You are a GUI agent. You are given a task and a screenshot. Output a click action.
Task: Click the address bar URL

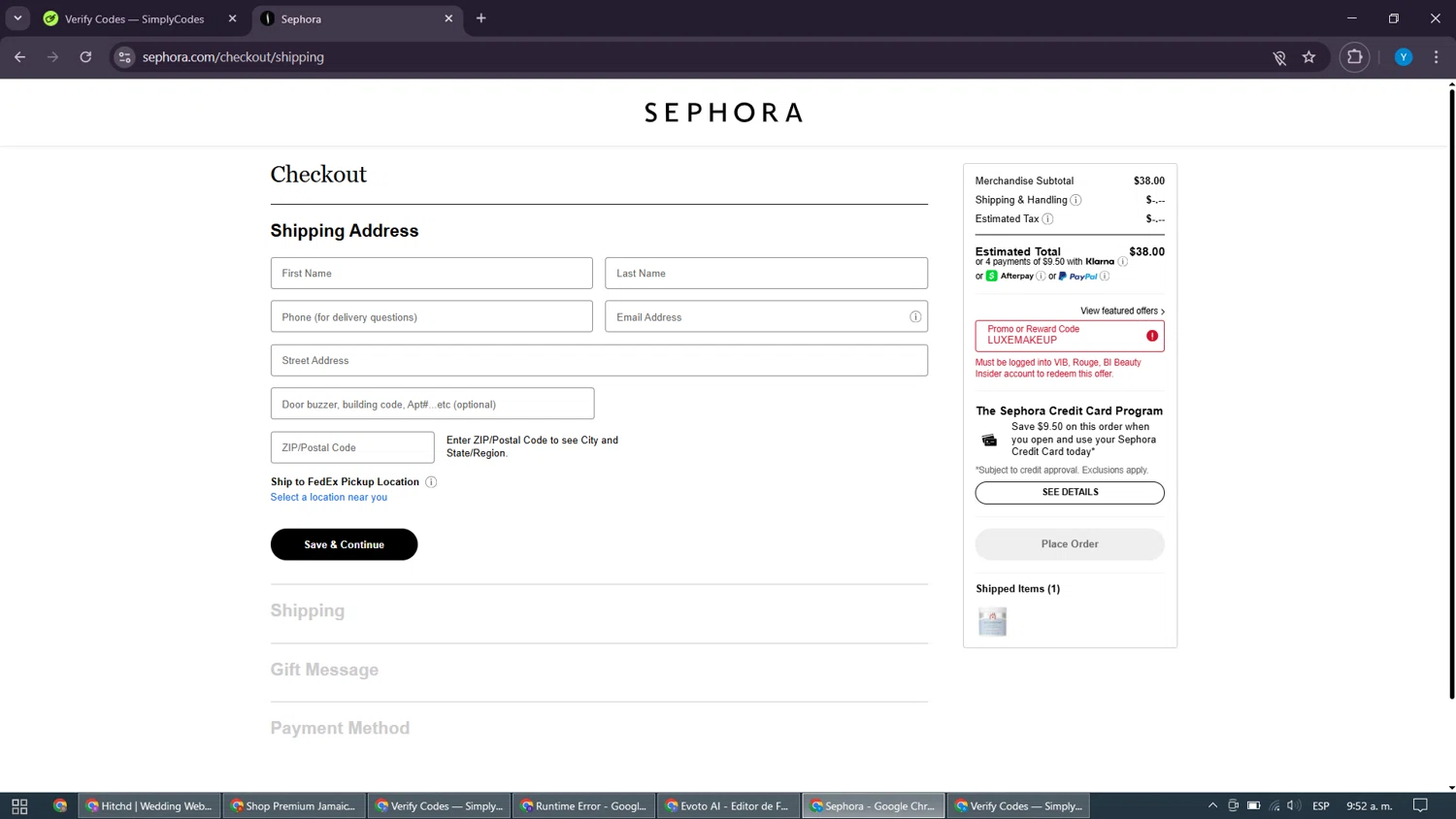tap(233, 57)
